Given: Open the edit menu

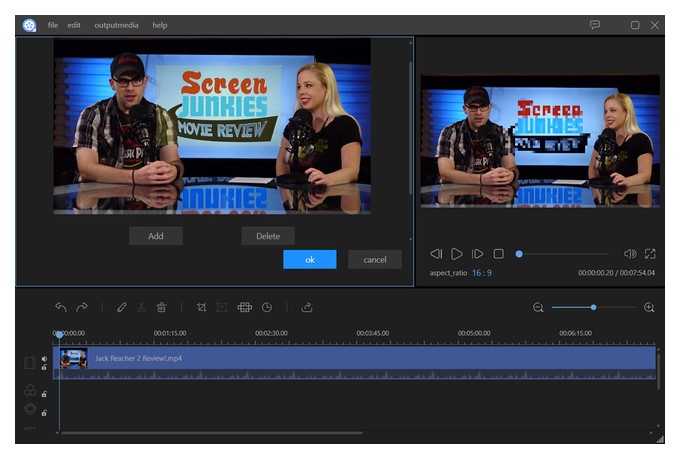Looking at the screenshot, I should (x=74, y=25).
